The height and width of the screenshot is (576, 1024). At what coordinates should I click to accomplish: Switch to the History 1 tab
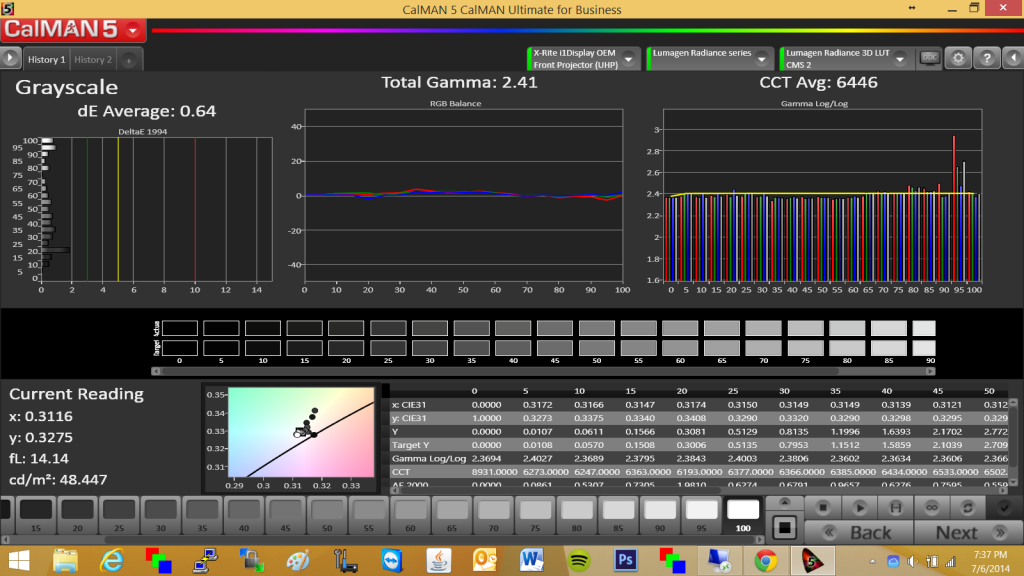[46, 59]
